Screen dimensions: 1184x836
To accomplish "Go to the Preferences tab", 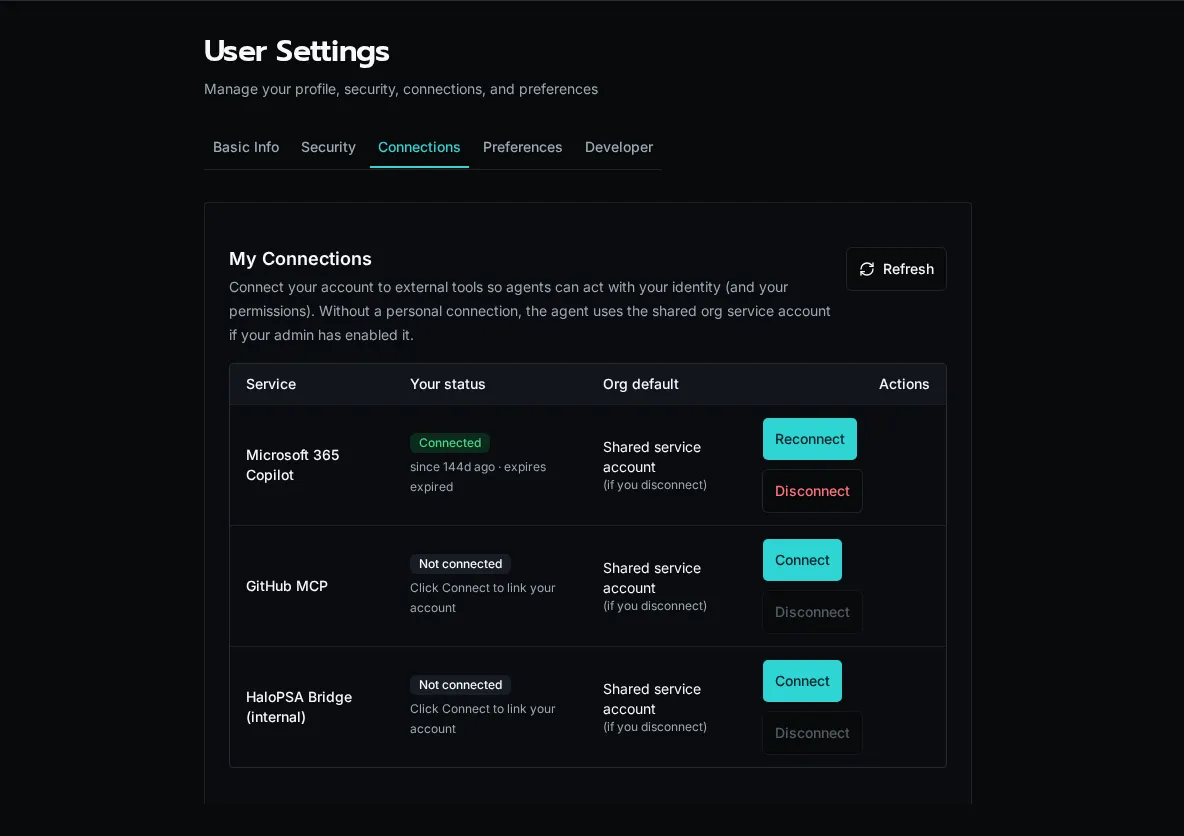I will coord(523,147).
